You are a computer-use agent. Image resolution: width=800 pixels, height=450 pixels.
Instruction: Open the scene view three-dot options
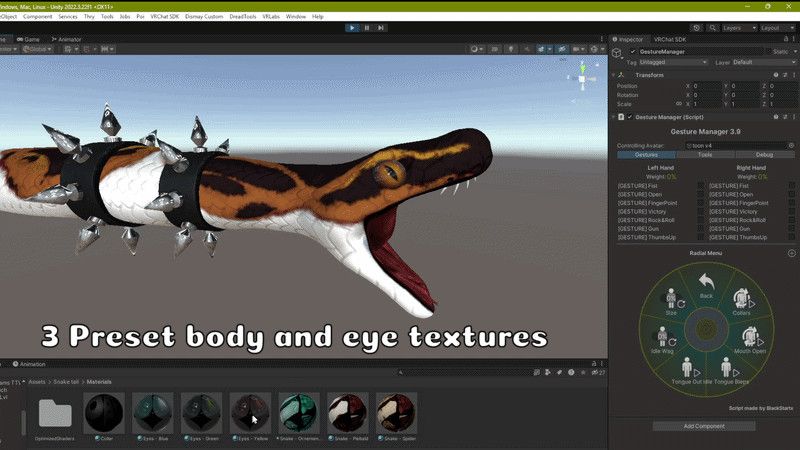tap(602, 39)
